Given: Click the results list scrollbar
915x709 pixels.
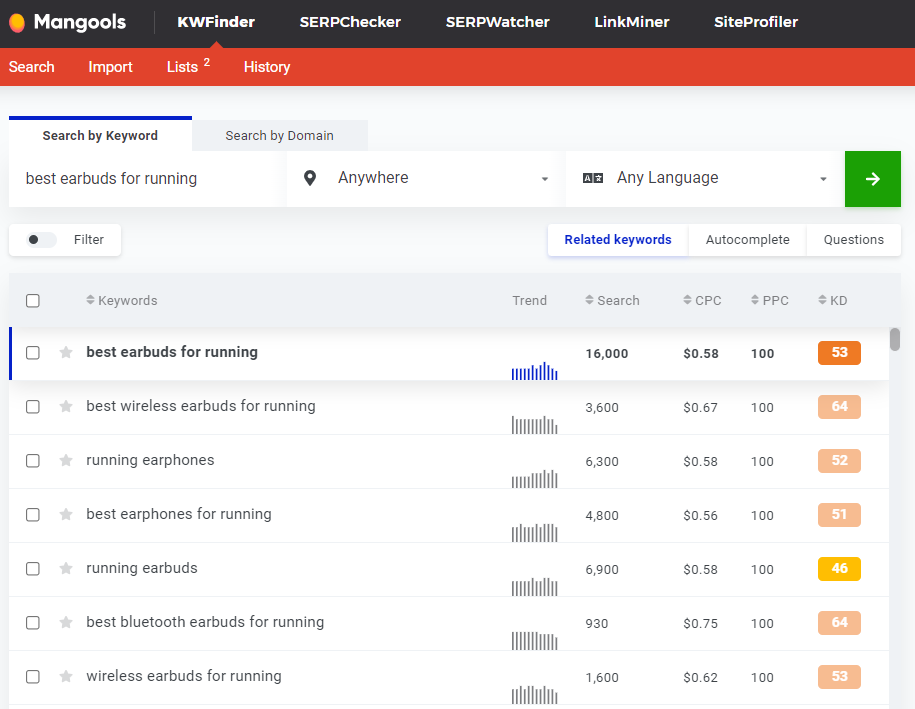Looking at the screenshot, I should [x=895, y=340].
